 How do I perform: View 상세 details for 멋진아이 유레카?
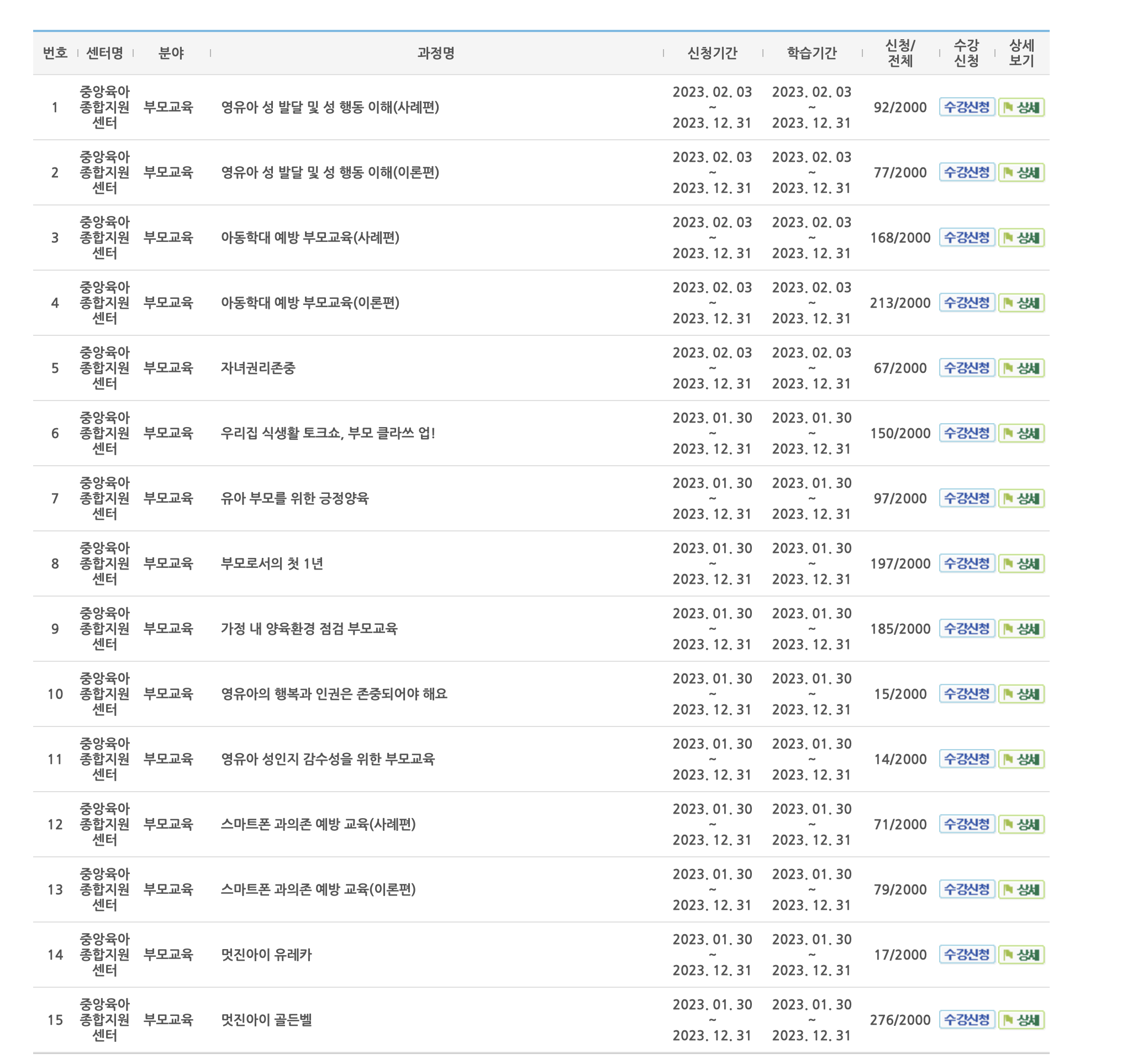(x=1021, y=955)
